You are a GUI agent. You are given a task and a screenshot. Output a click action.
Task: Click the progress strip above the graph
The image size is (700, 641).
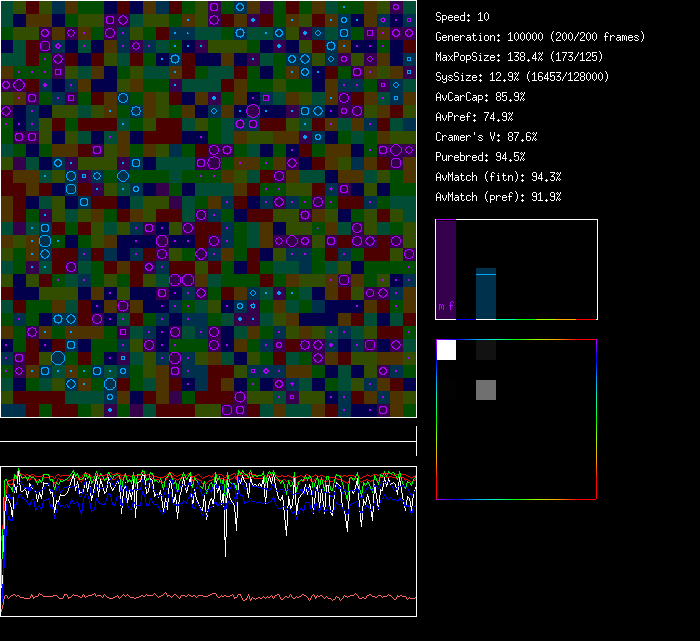pos(208,441)
